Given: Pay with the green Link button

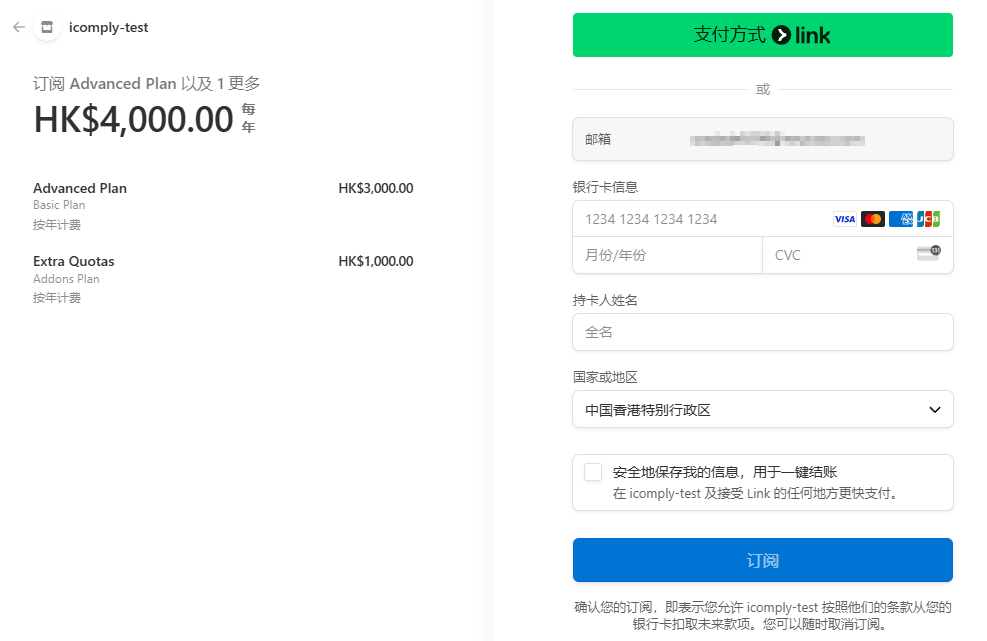Looking at the screenshot, I should (763, 35).
